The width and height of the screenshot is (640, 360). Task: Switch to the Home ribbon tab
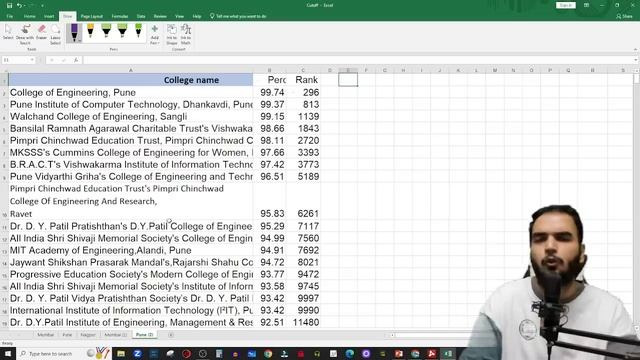point(29,16)
